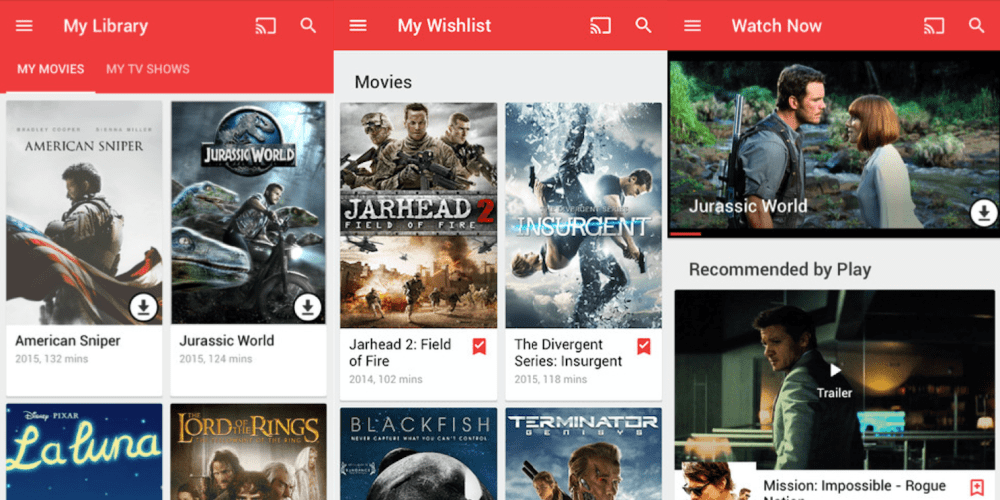Open Terminator Genisys poster

coord(583,453)
